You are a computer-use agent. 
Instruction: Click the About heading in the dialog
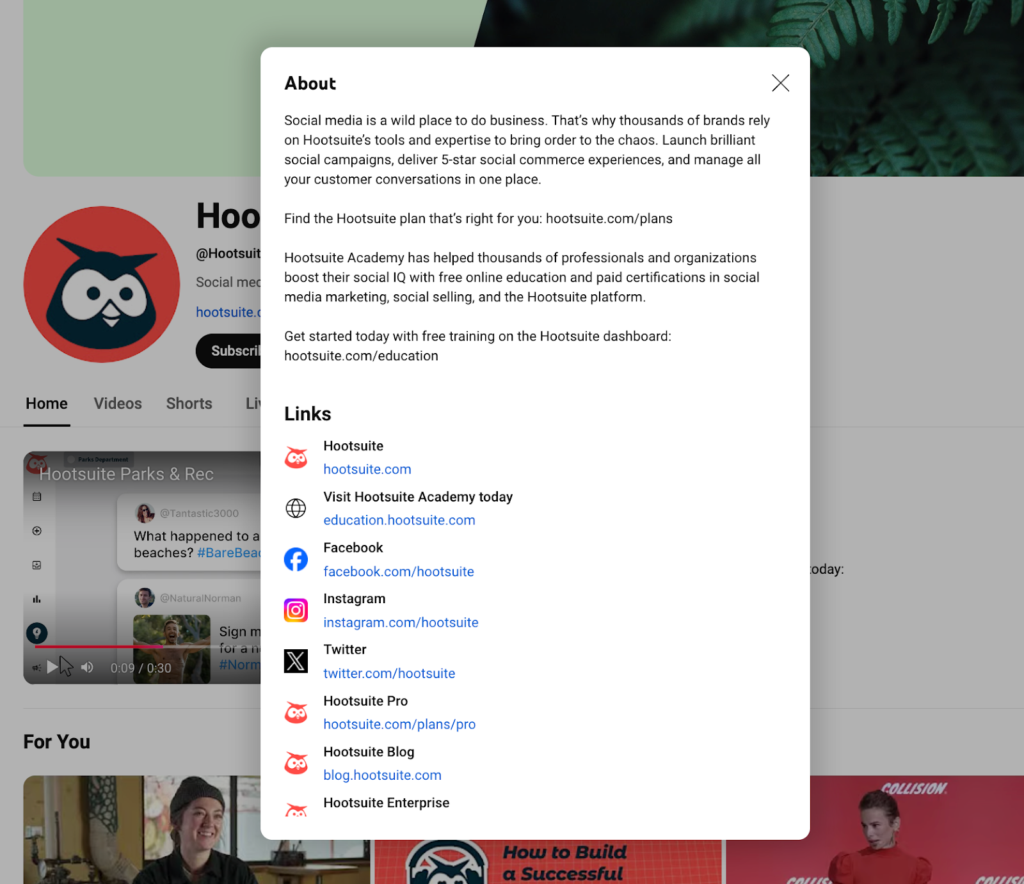[310, 84]
